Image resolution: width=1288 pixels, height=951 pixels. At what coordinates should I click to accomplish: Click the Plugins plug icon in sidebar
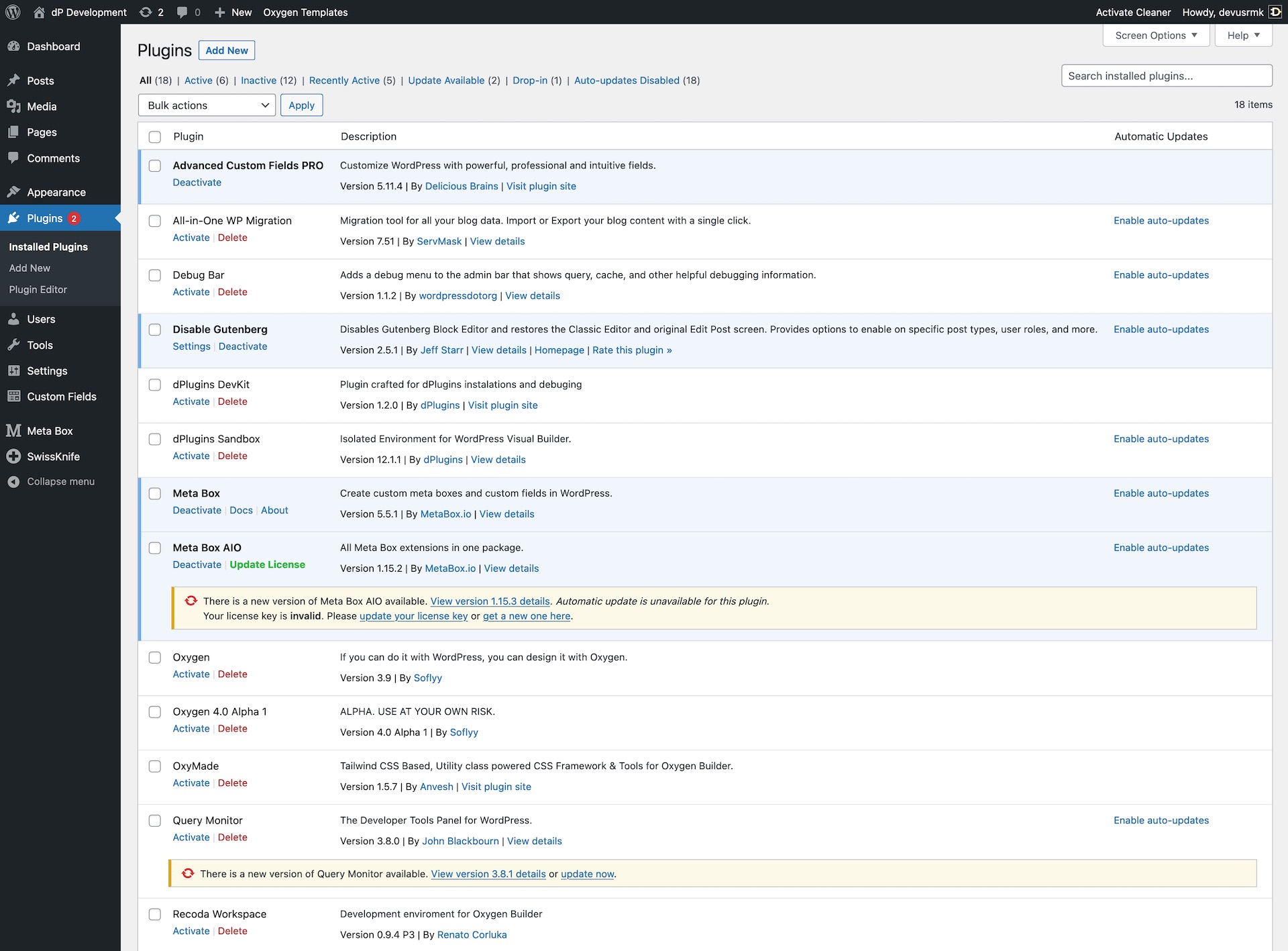(13, 218)
